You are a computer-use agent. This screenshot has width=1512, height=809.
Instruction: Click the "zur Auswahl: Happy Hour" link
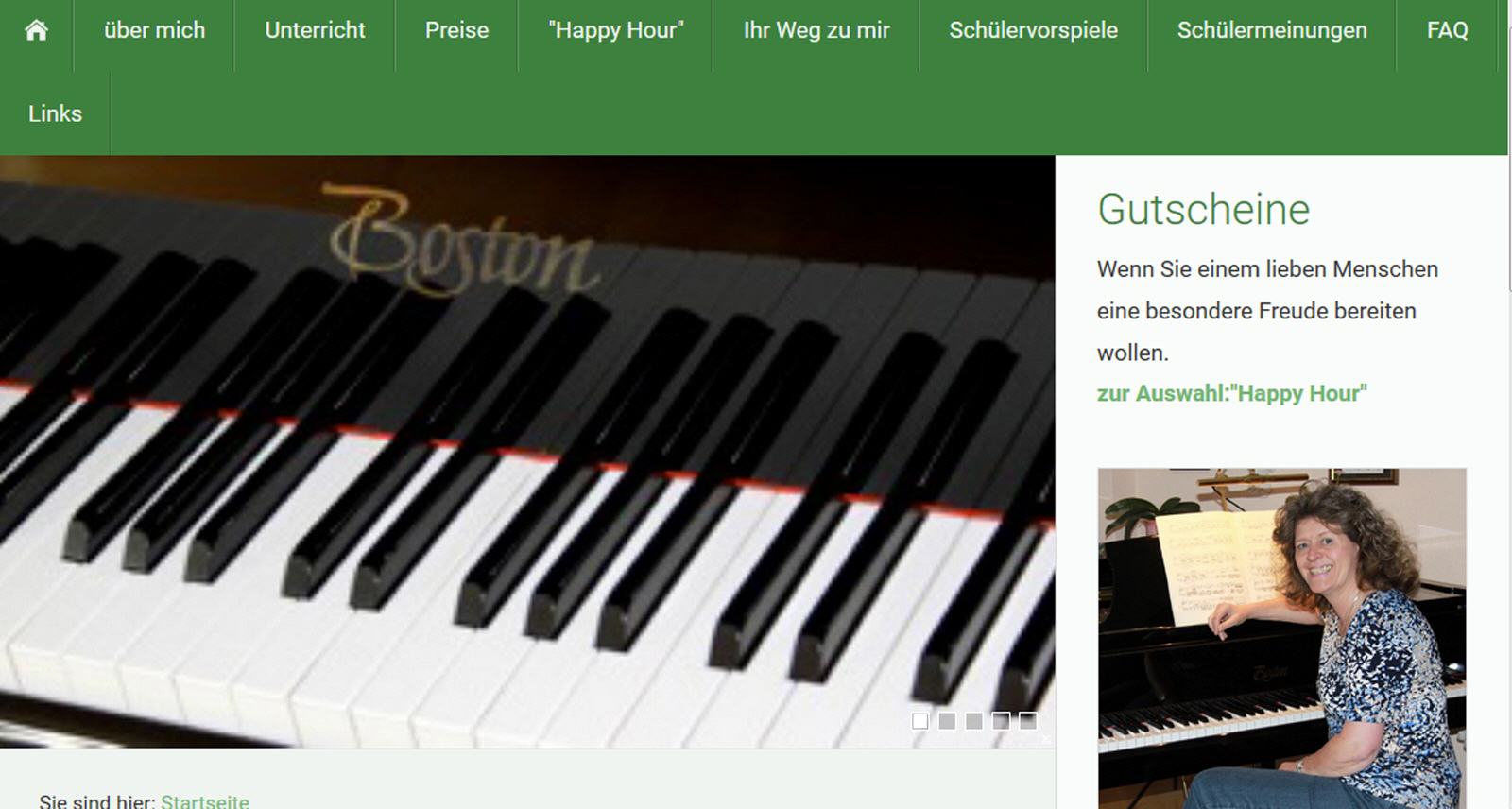point(1231,393)
